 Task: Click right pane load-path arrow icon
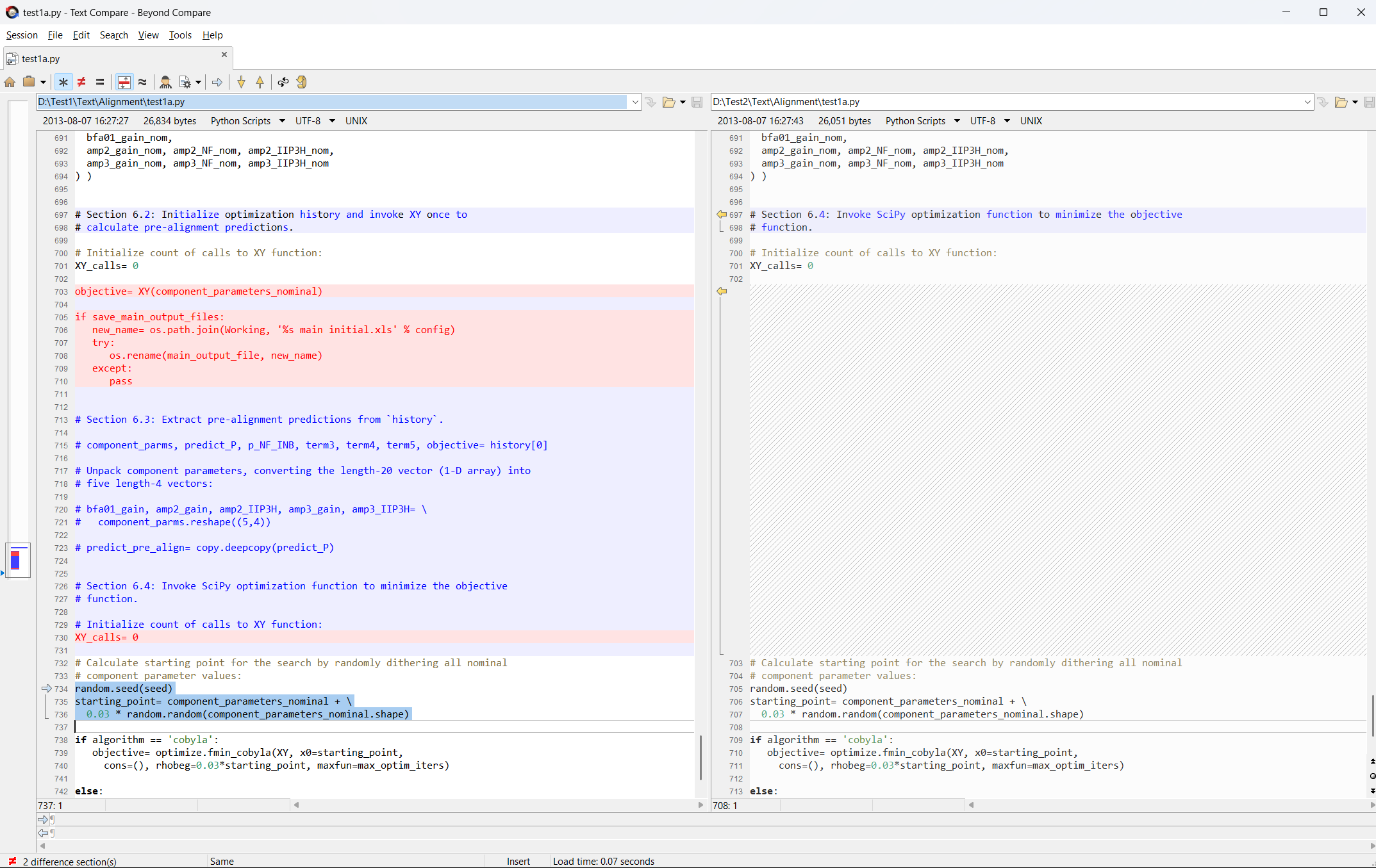(1323, 102)
